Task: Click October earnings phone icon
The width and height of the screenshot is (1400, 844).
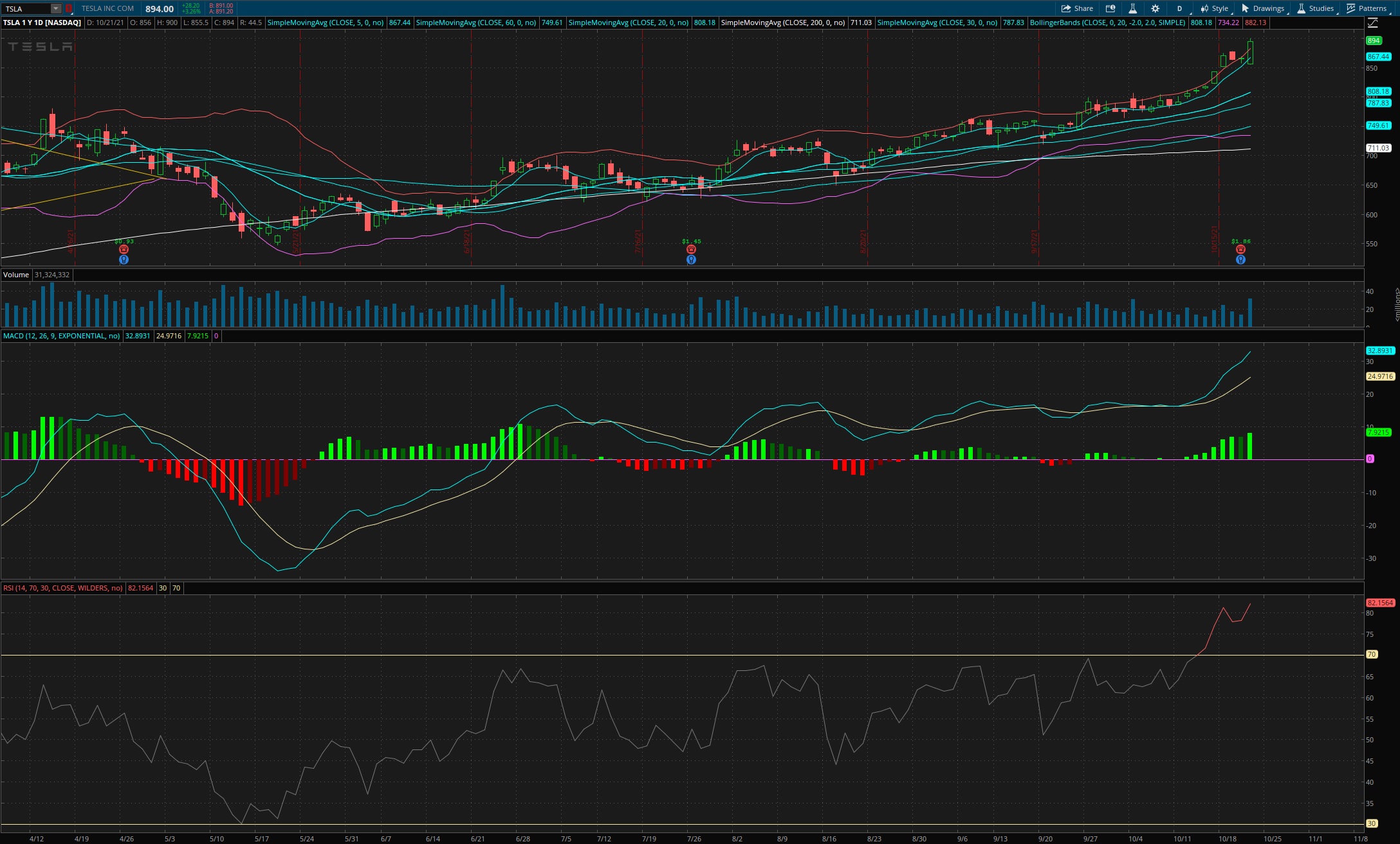Action: click(x=1240, y=250)
